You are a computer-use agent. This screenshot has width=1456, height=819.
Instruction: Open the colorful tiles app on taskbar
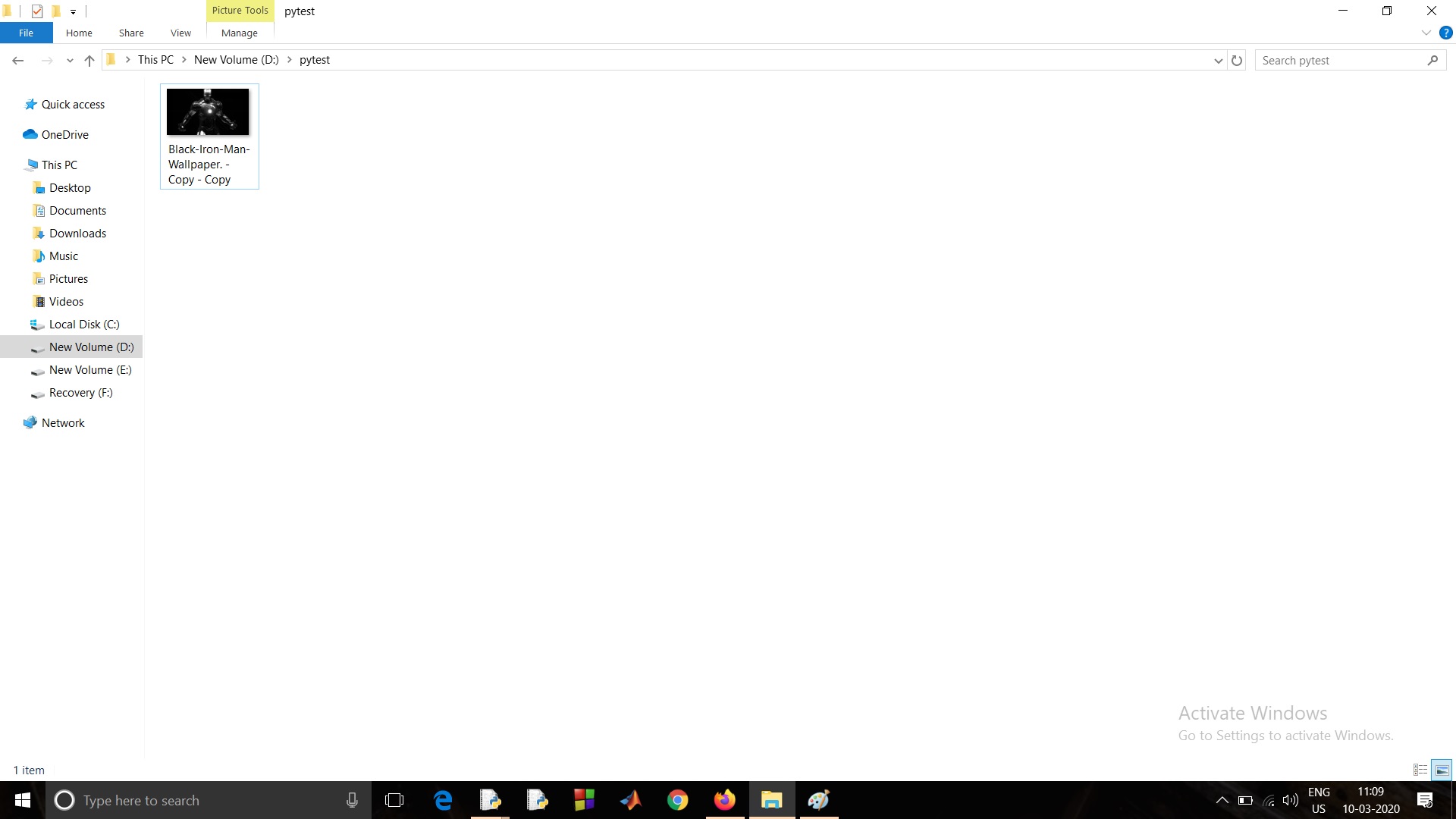point(584,800)
